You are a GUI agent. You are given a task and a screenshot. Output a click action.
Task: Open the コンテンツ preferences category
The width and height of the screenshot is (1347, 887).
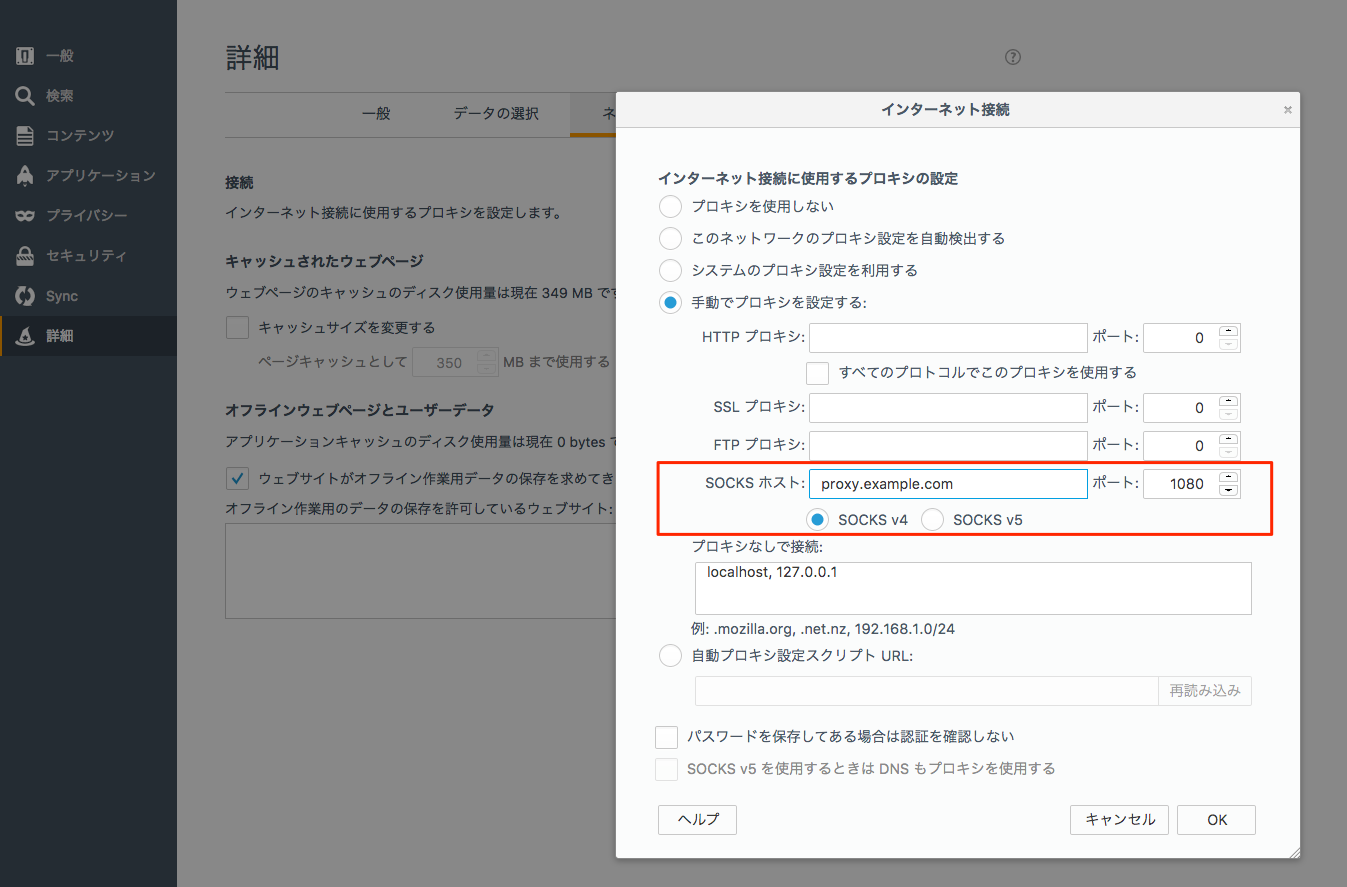88,136
